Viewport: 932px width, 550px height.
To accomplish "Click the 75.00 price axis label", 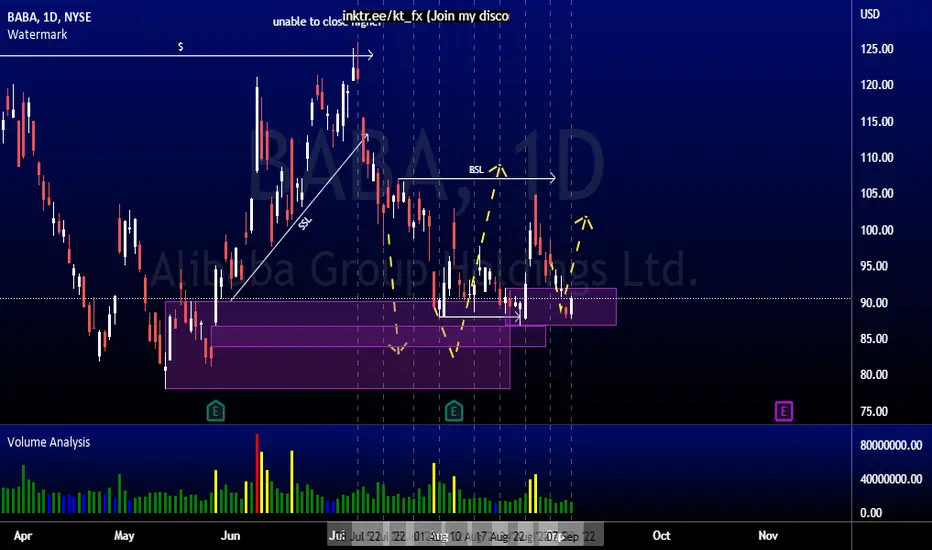I will [874, 411].
